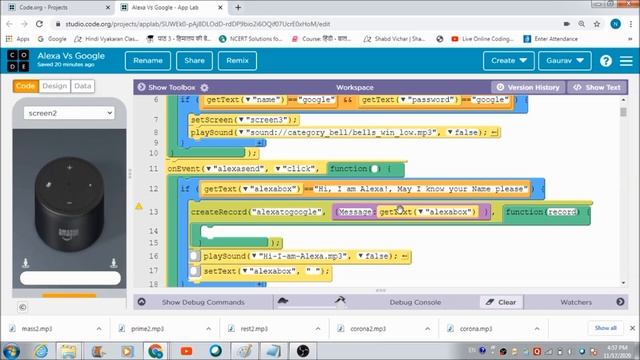
Task: Click arrow at end of playSound on line 16
Action: (405, 256)
